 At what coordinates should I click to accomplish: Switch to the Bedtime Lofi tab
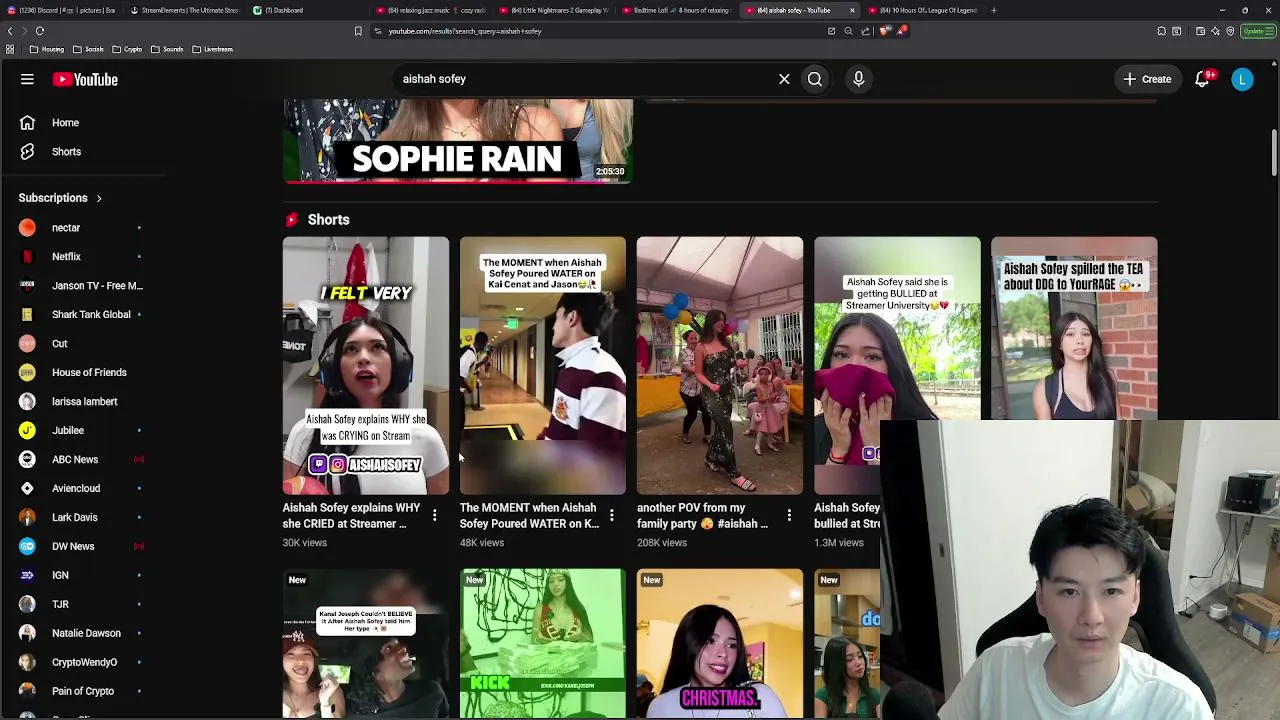click(x=678, y=10)
